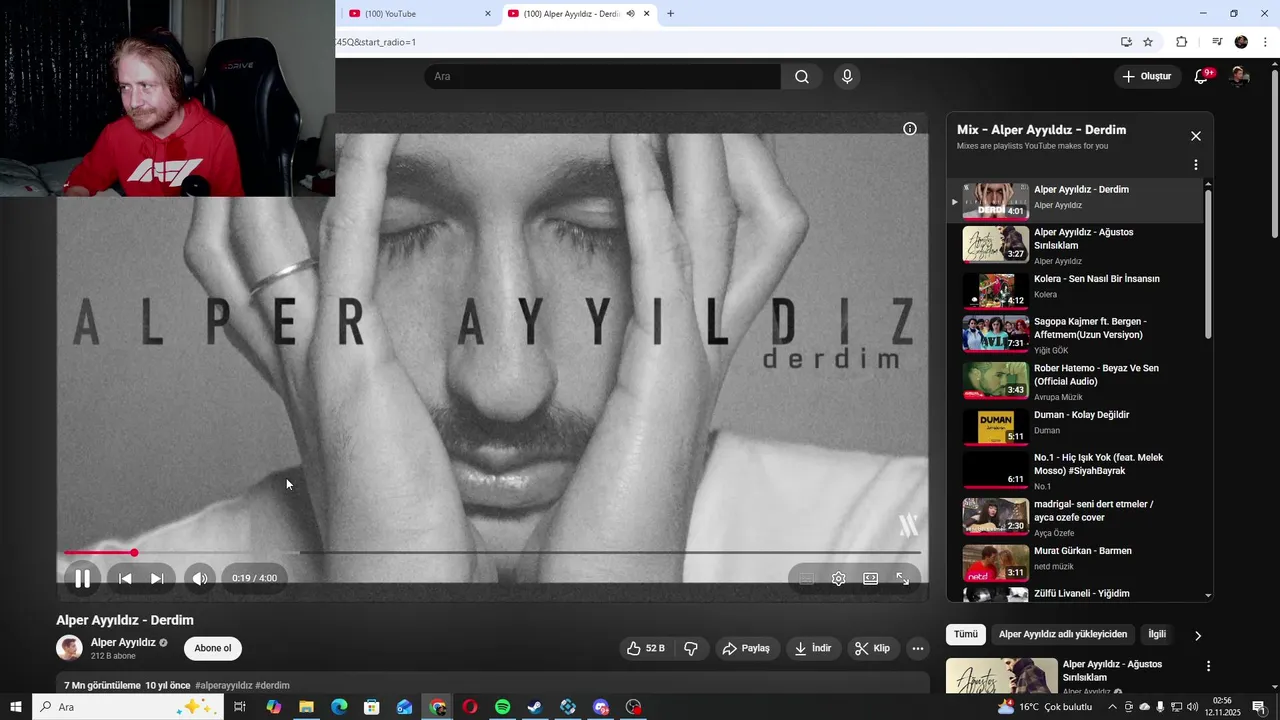Image resolution: width=1280 pixels, height=720 pixels.
Task: Open File Explorer from taskbar
Action: (x=306, y=707)
